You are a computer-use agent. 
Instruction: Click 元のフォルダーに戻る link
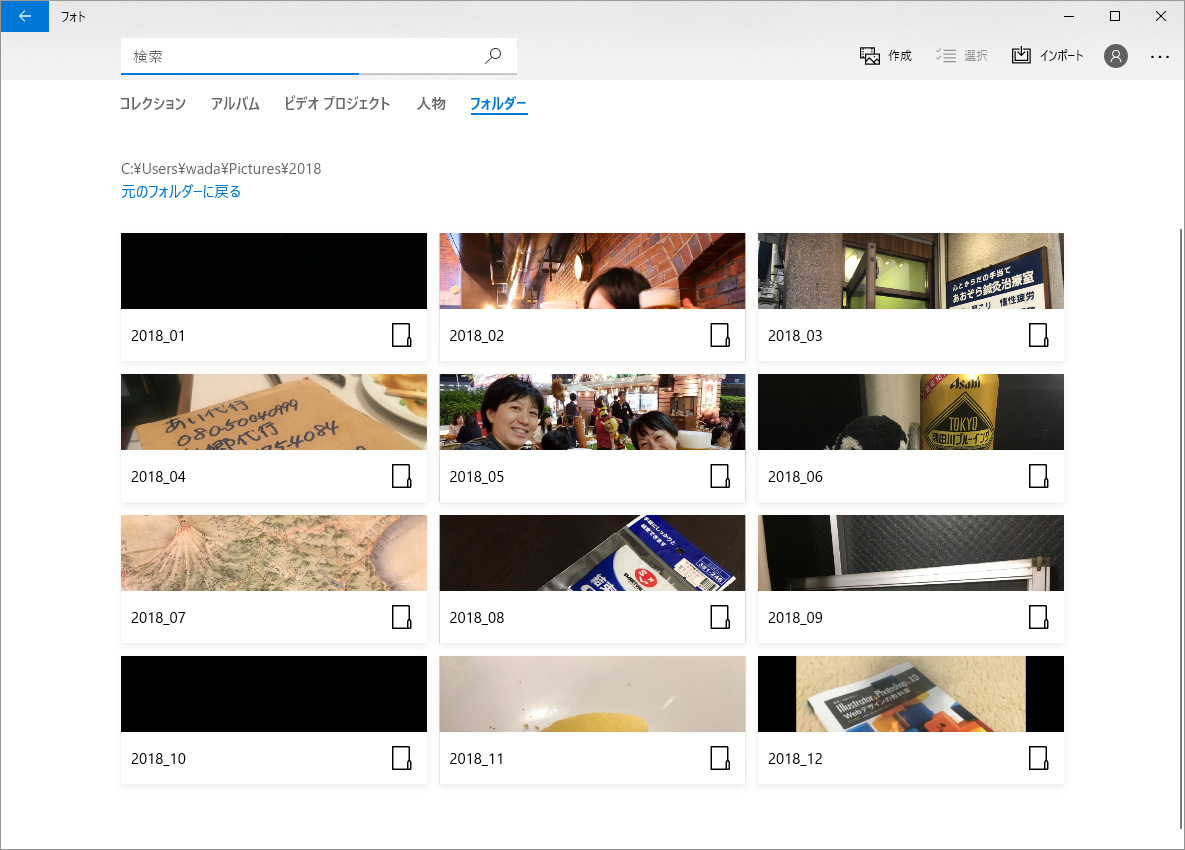(x=181, y=191)
